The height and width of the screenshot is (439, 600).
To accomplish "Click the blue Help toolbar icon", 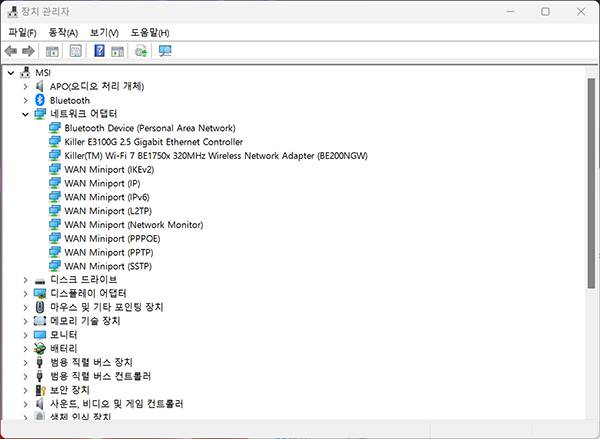I will click(99, 51).
